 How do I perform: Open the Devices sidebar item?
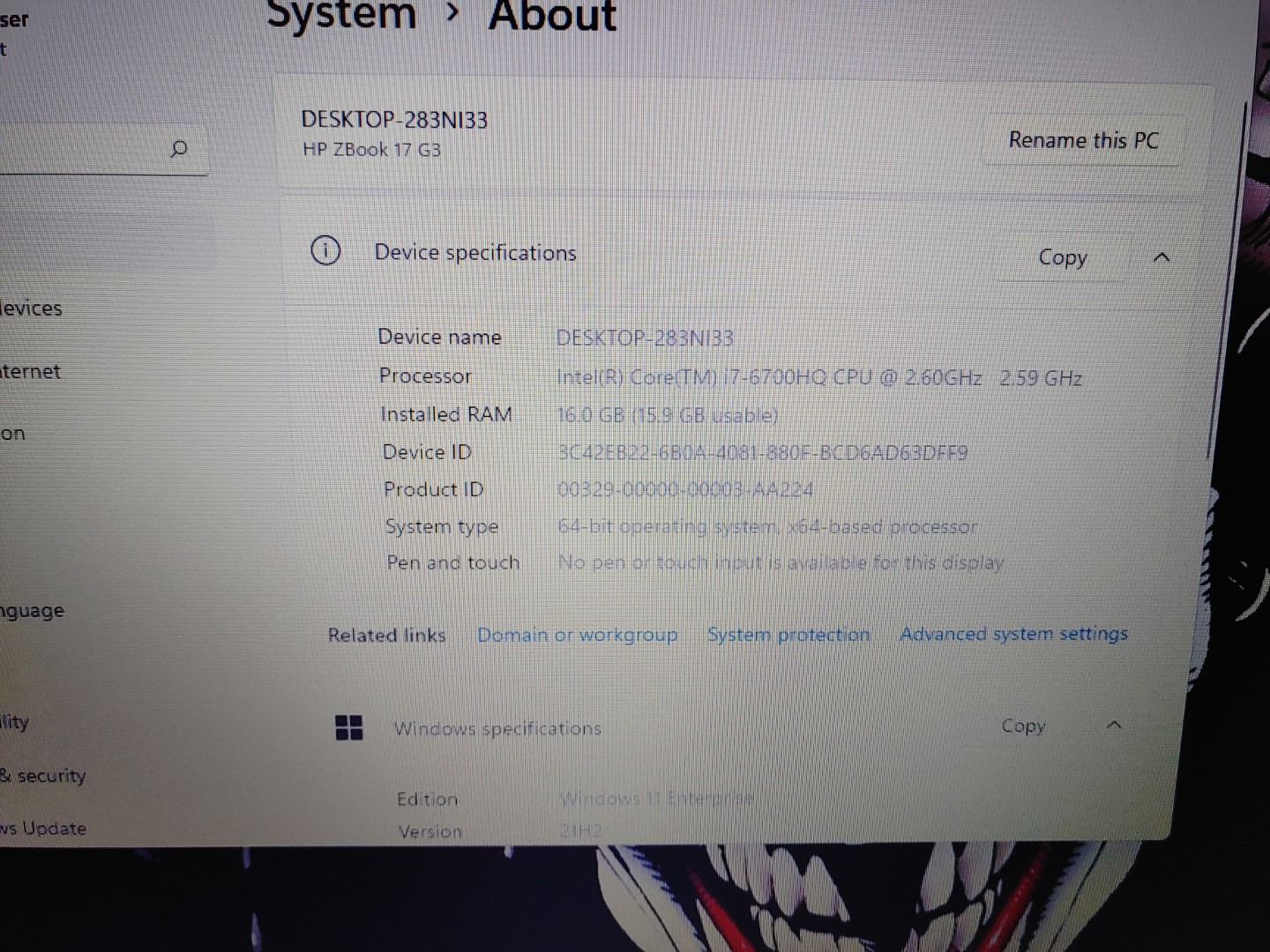click(x=31, y=309)
